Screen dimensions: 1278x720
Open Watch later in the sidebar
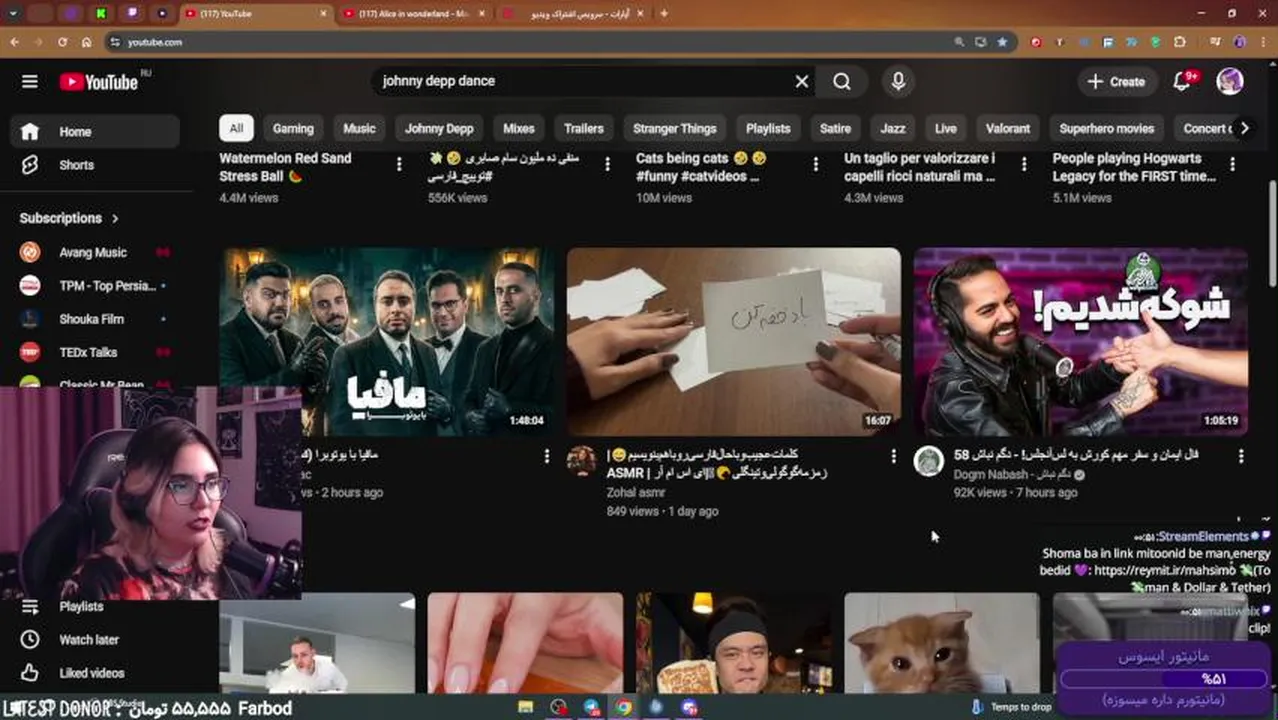[95, 639]
